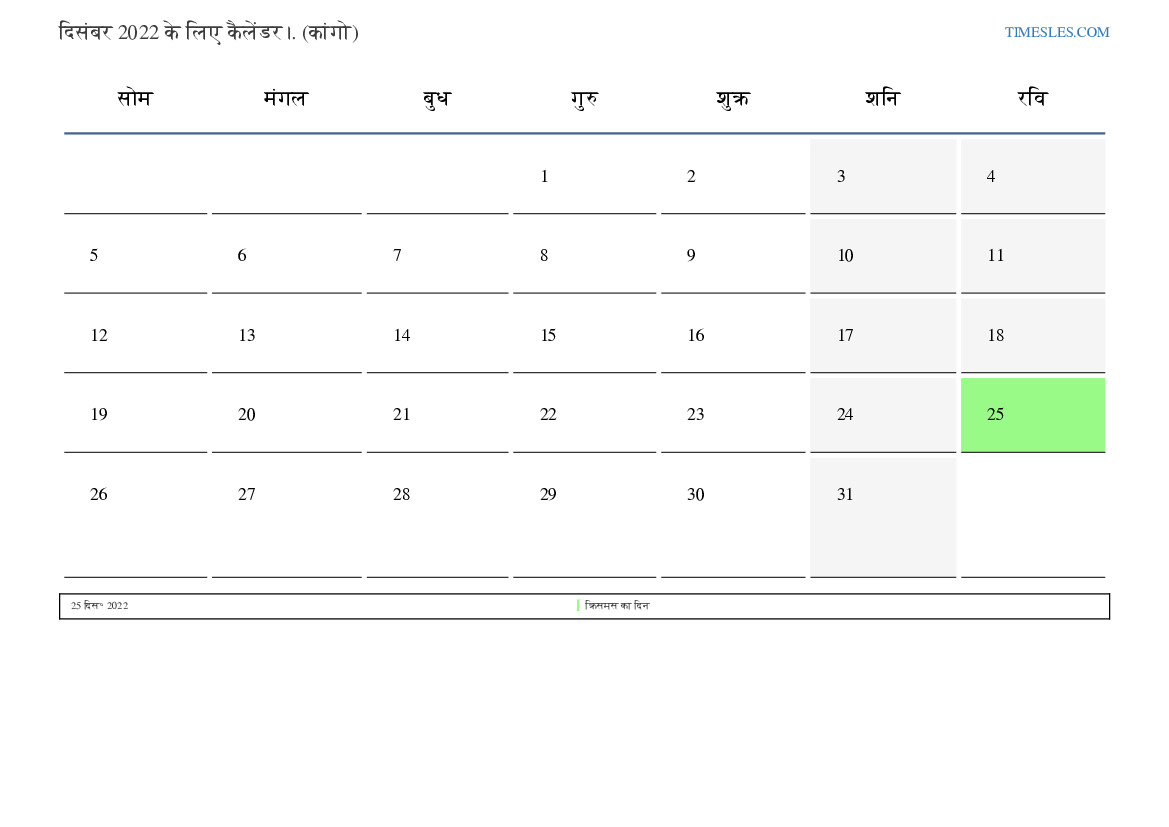The width and height of the screenshot is (1169, 827).
Task: Select December 5 in the calendar
Action: pyautogui.click(x=94, y=256)
